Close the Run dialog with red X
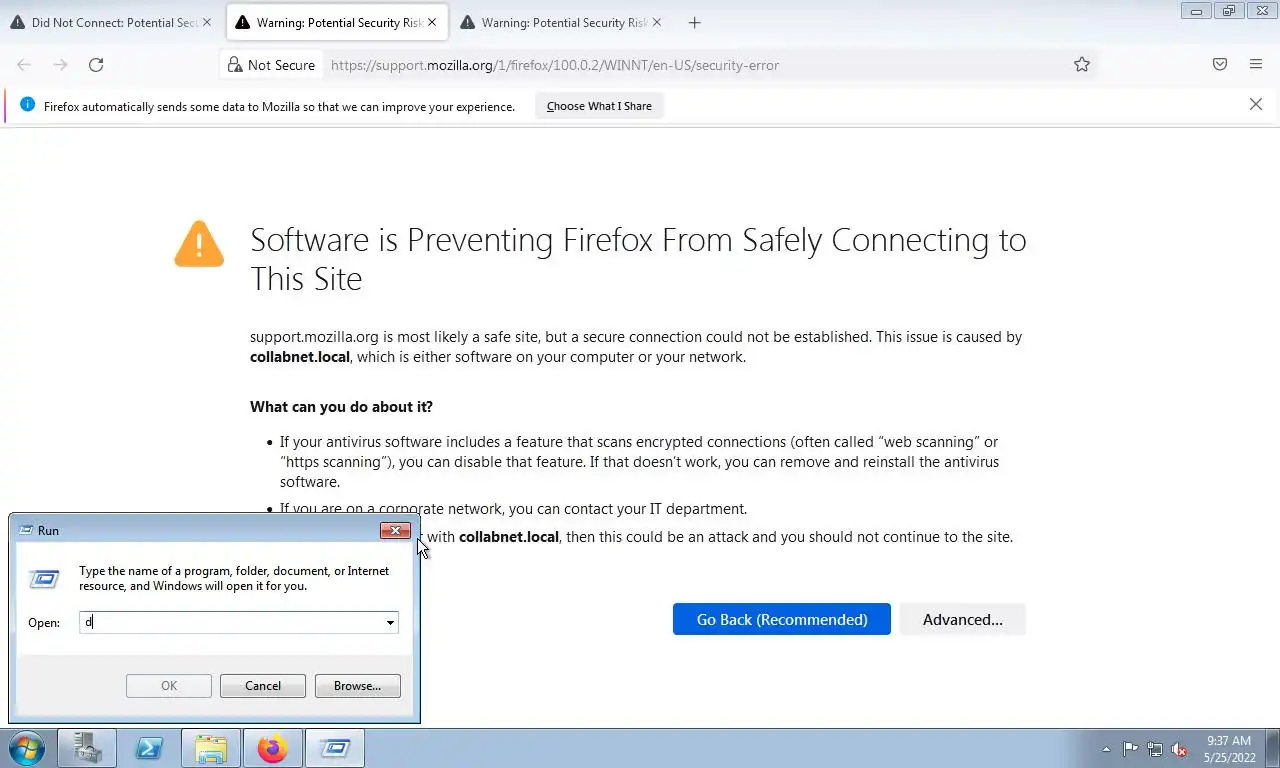The image size is (1280, 768). point(395,530)
